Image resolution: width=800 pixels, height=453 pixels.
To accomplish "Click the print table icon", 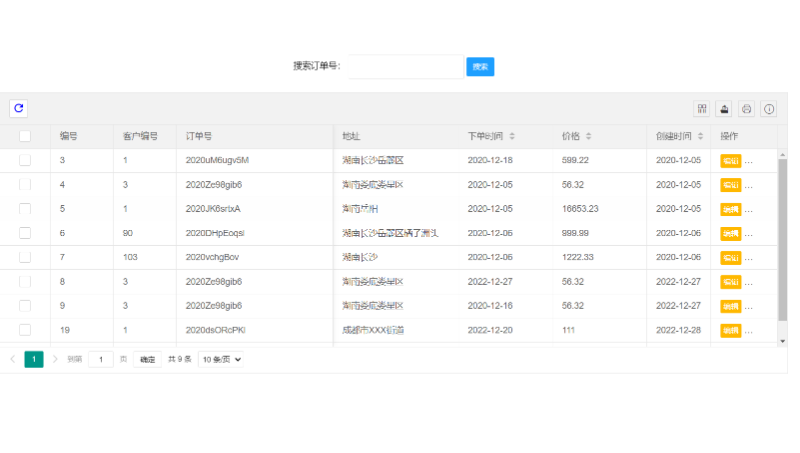I will (x=746, y=109).
